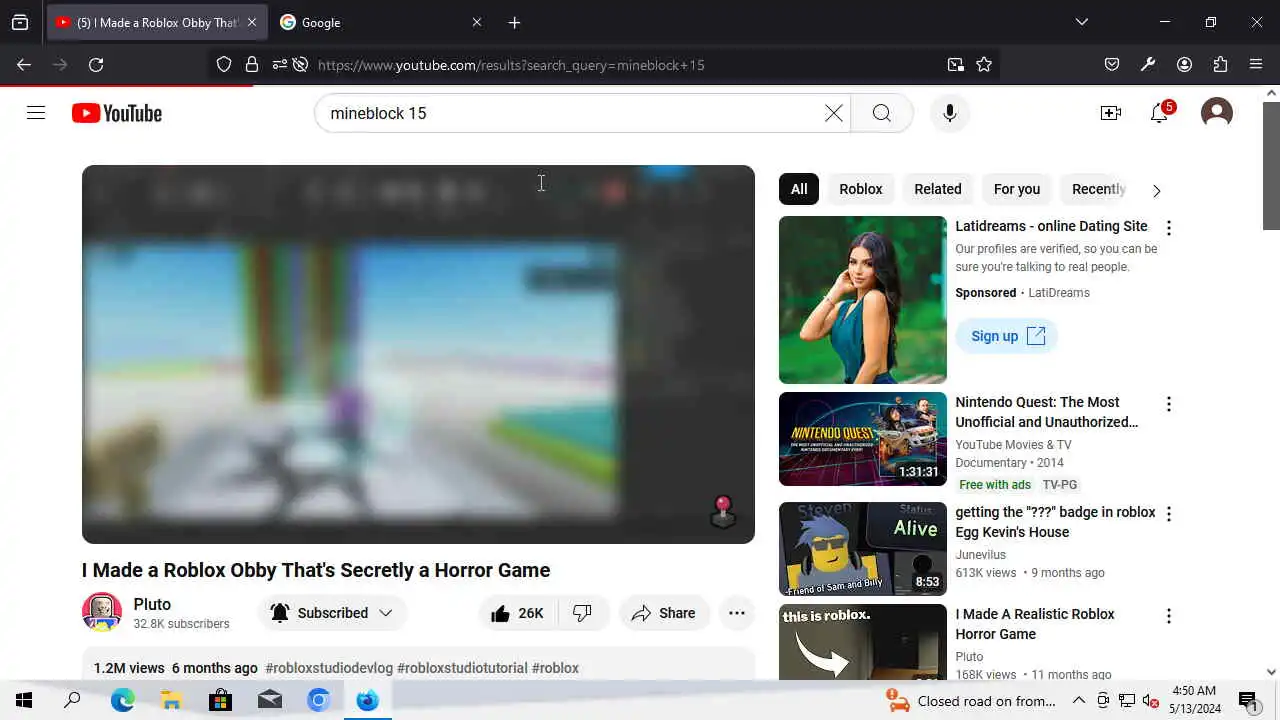List all tabs dropdown arrow

pos(1081,22)
